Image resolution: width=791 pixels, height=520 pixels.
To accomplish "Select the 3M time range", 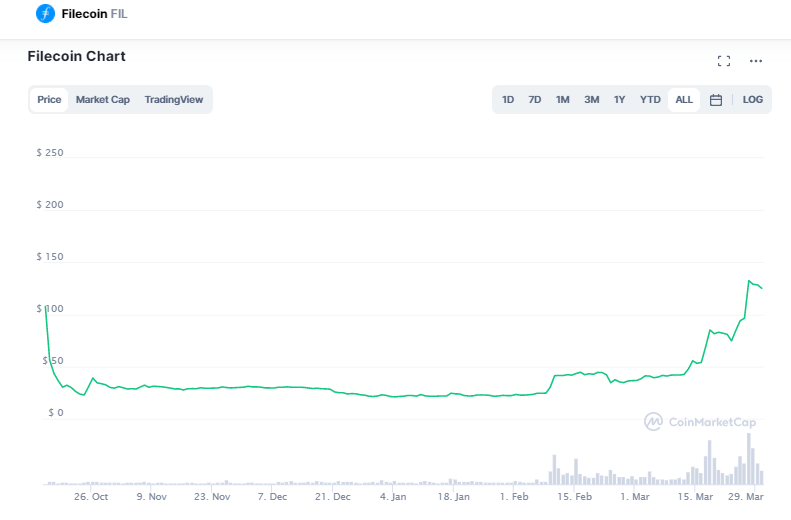I will tap(592, 99).
